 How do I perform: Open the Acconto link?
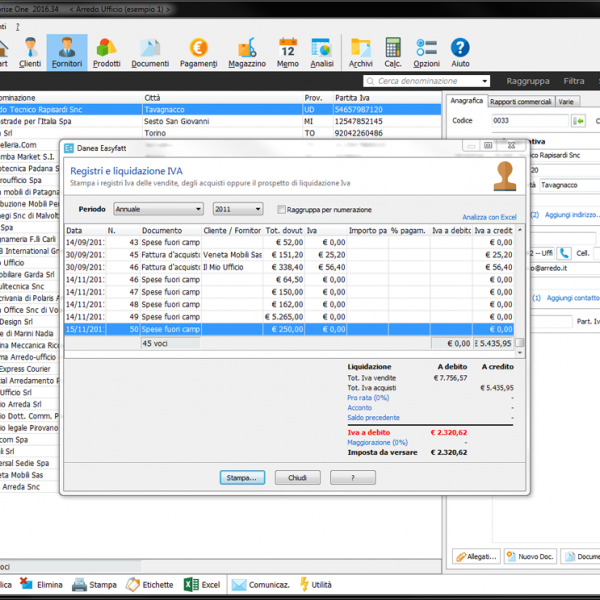tap(359, 408)
